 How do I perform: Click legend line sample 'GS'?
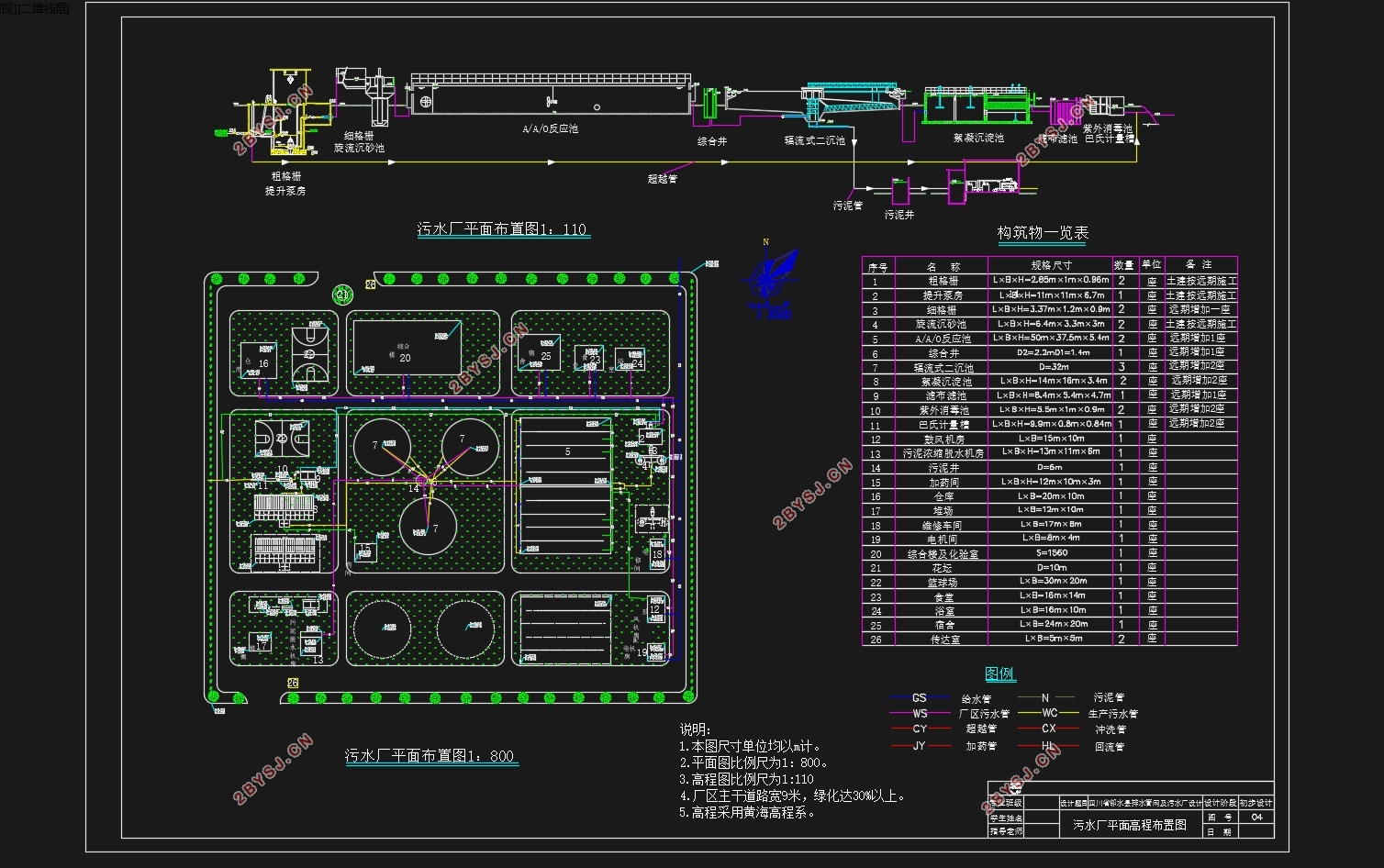[920, 698]
